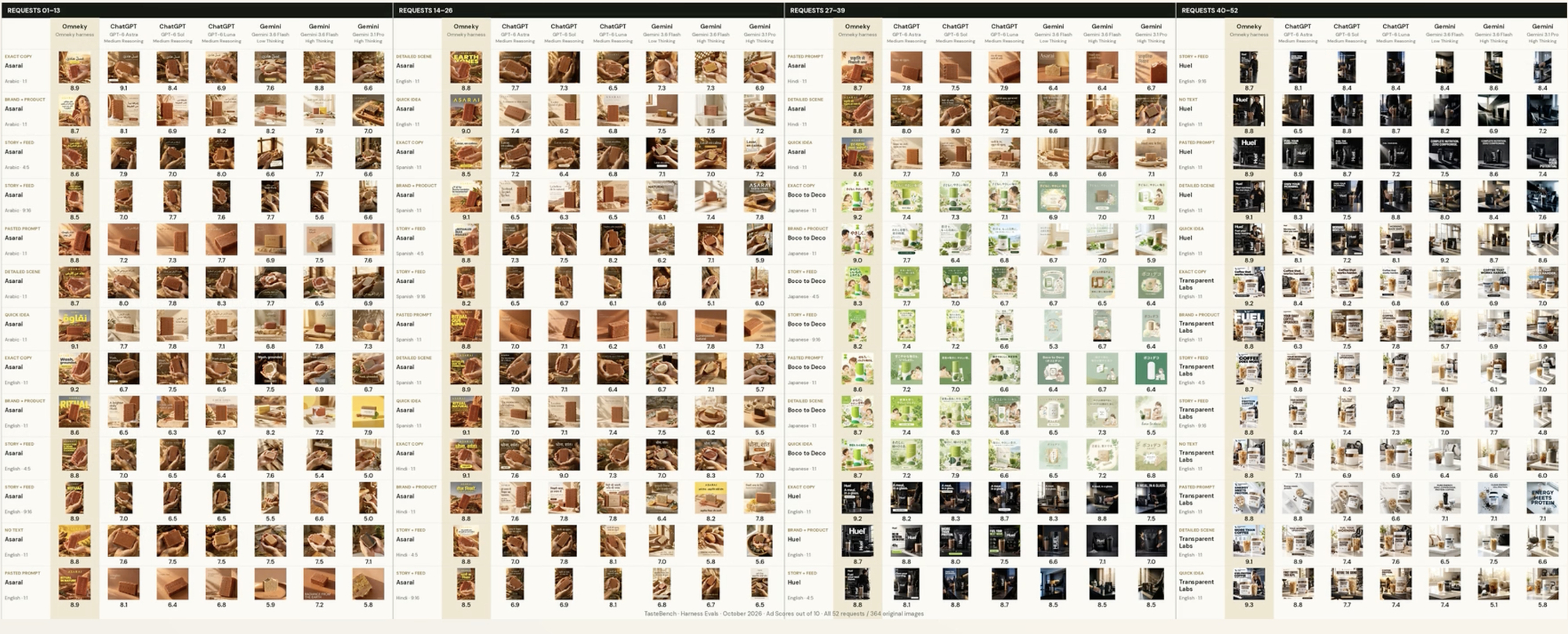The height and width of the screenshot is (634, 1568).
Task: Click the "Exact Copy Transparent Labs" row label
Action: tap(1196, 284)
